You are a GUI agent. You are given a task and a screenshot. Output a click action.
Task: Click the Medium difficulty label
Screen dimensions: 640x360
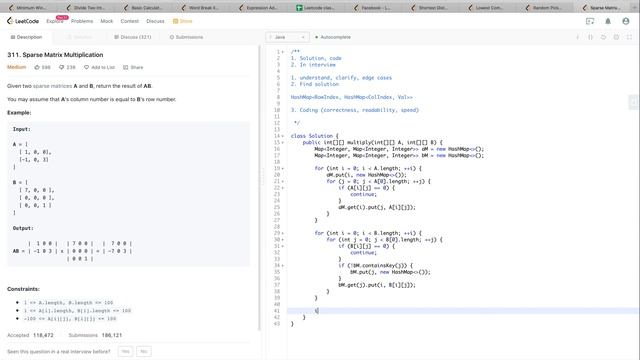[x=16, y=67]
